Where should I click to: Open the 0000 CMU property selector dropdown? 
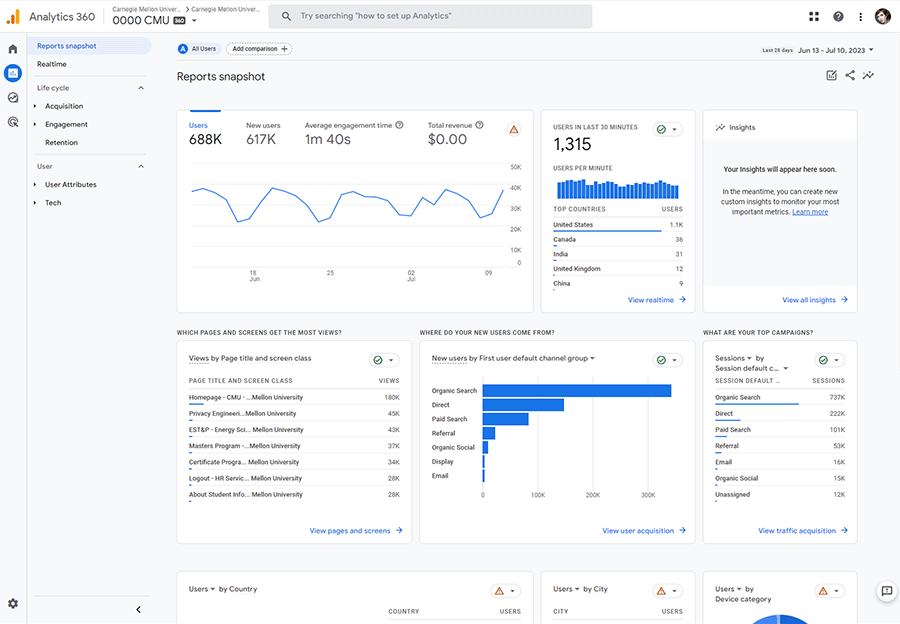pos(194,21)
